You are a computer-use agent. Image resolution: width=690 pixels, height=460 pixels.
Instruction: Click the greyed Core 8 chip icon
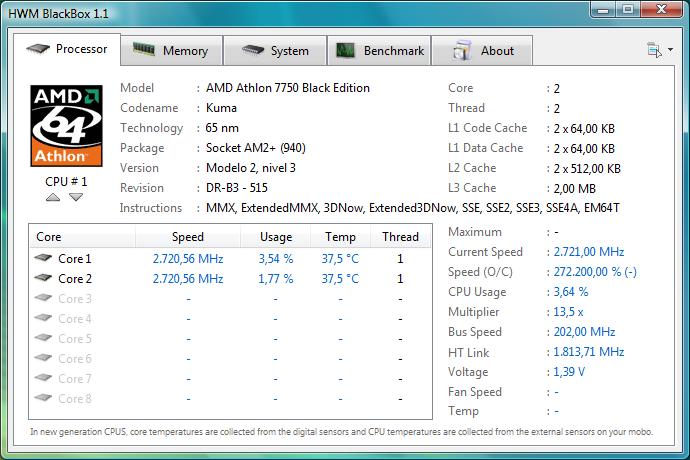click(x=44, y=398)
